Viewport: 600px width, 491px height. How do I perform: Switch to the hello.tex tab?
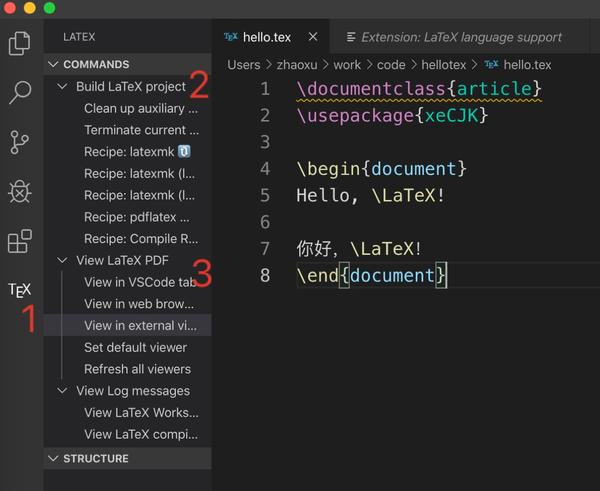267,37
